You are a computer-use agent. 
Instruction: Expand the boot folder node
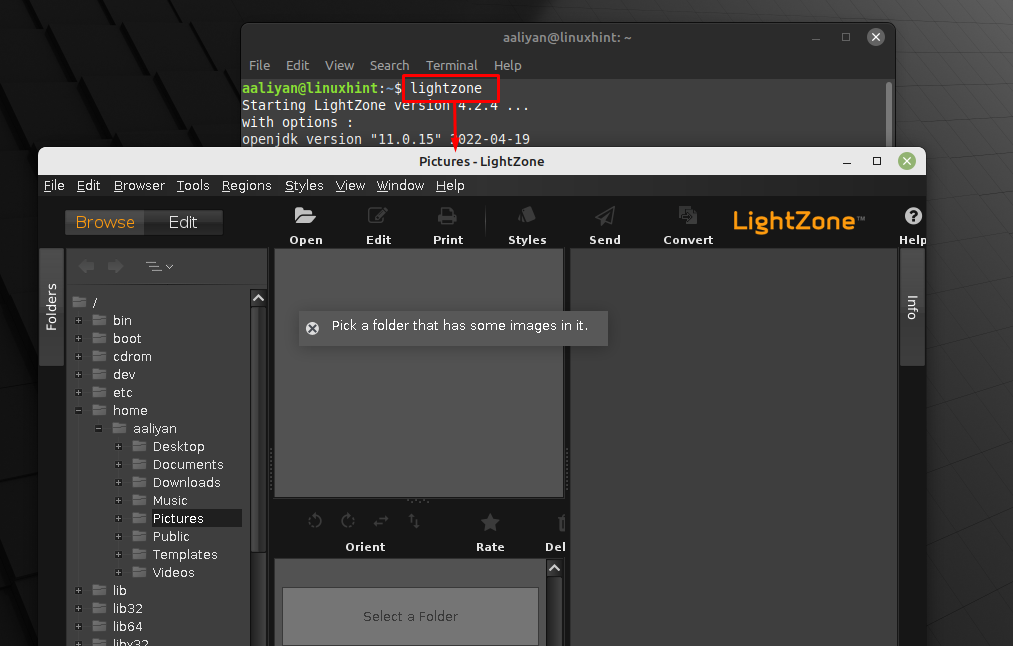coord(79,339)
